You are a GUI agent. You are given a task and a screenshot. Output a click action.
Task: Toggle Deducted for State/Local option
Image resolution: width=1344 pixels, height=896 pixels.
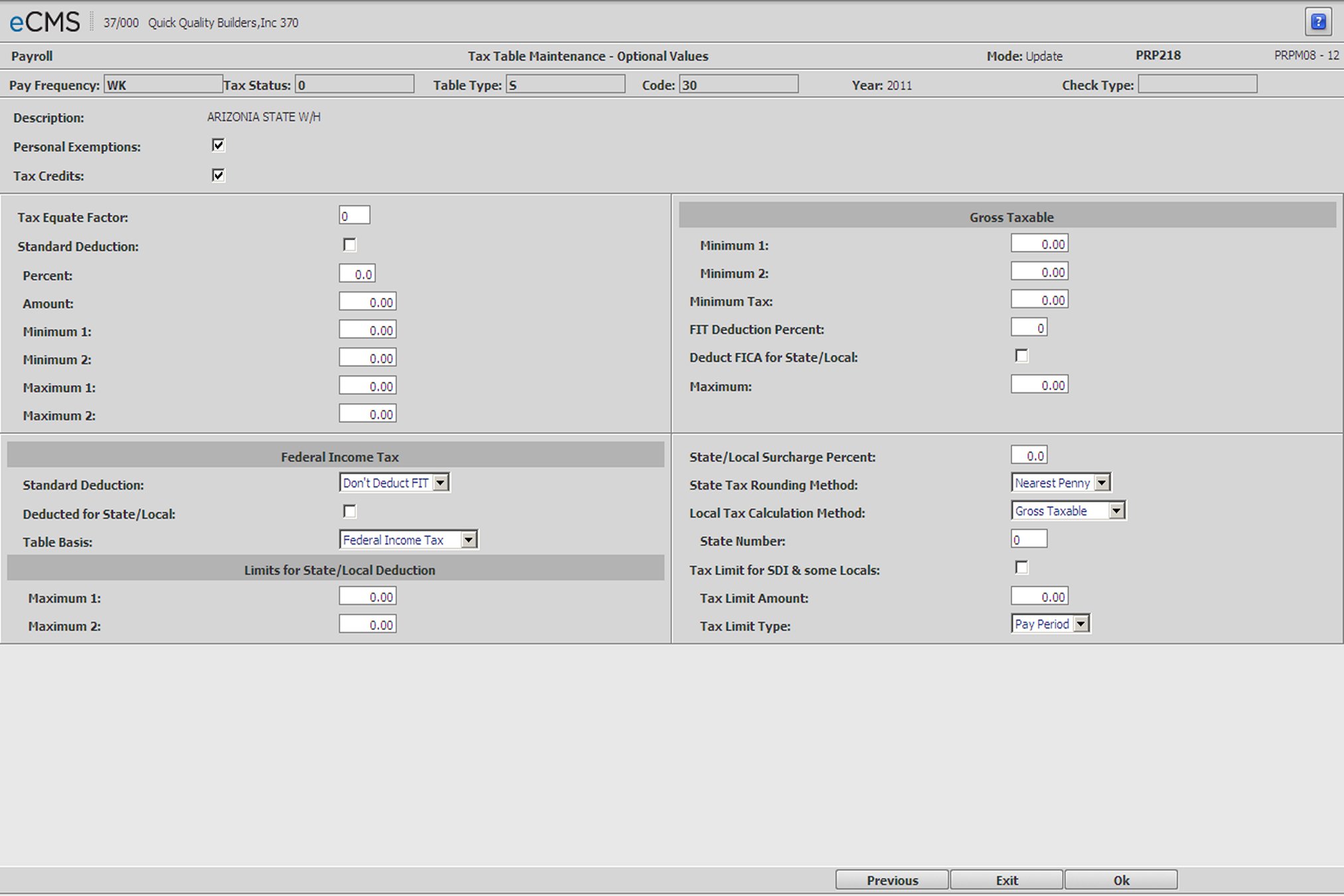[350, 511]
